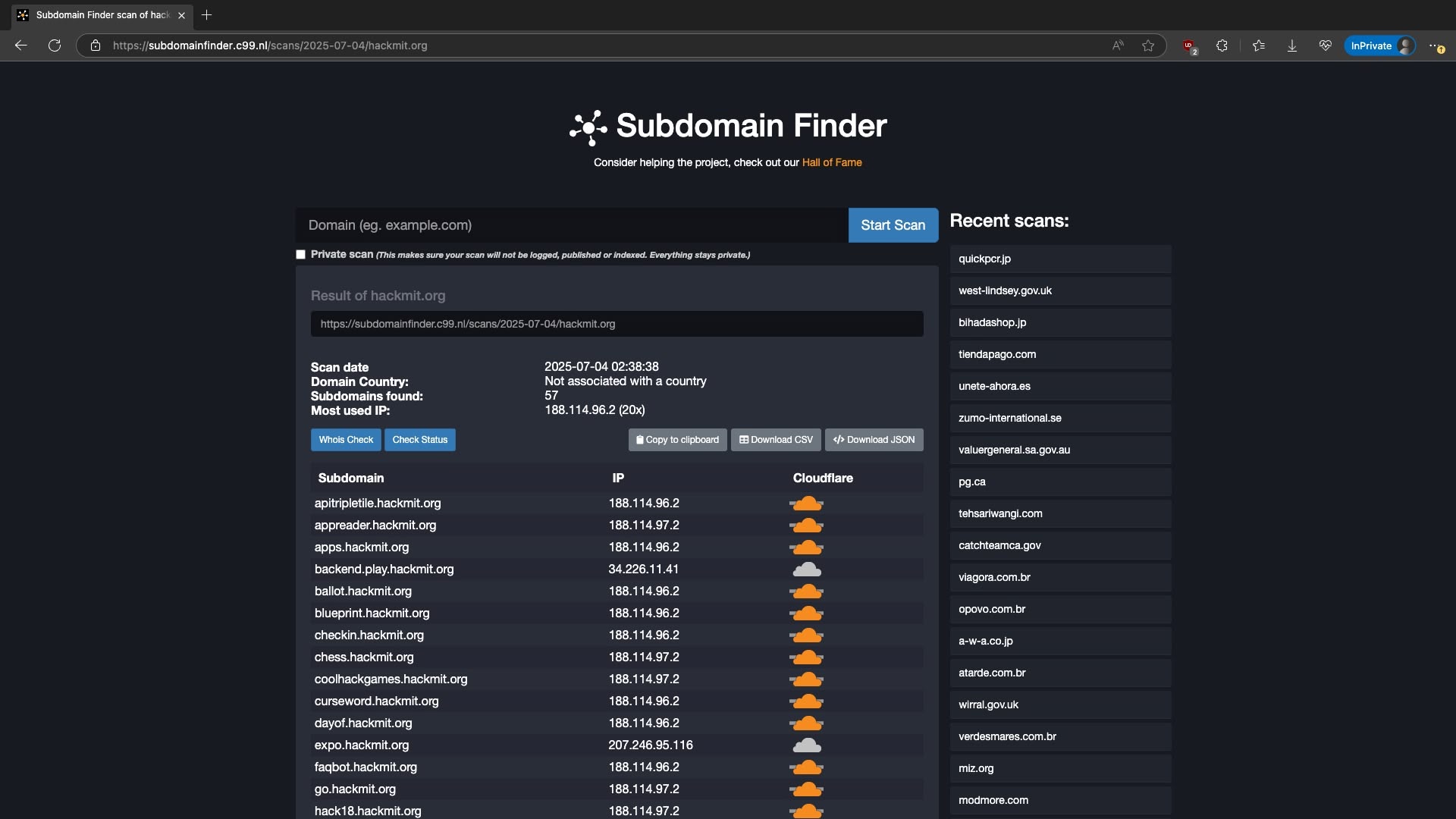This screenshot has height=819, width=1456.
Task: Focus the Domain input field
Action: 572,225
